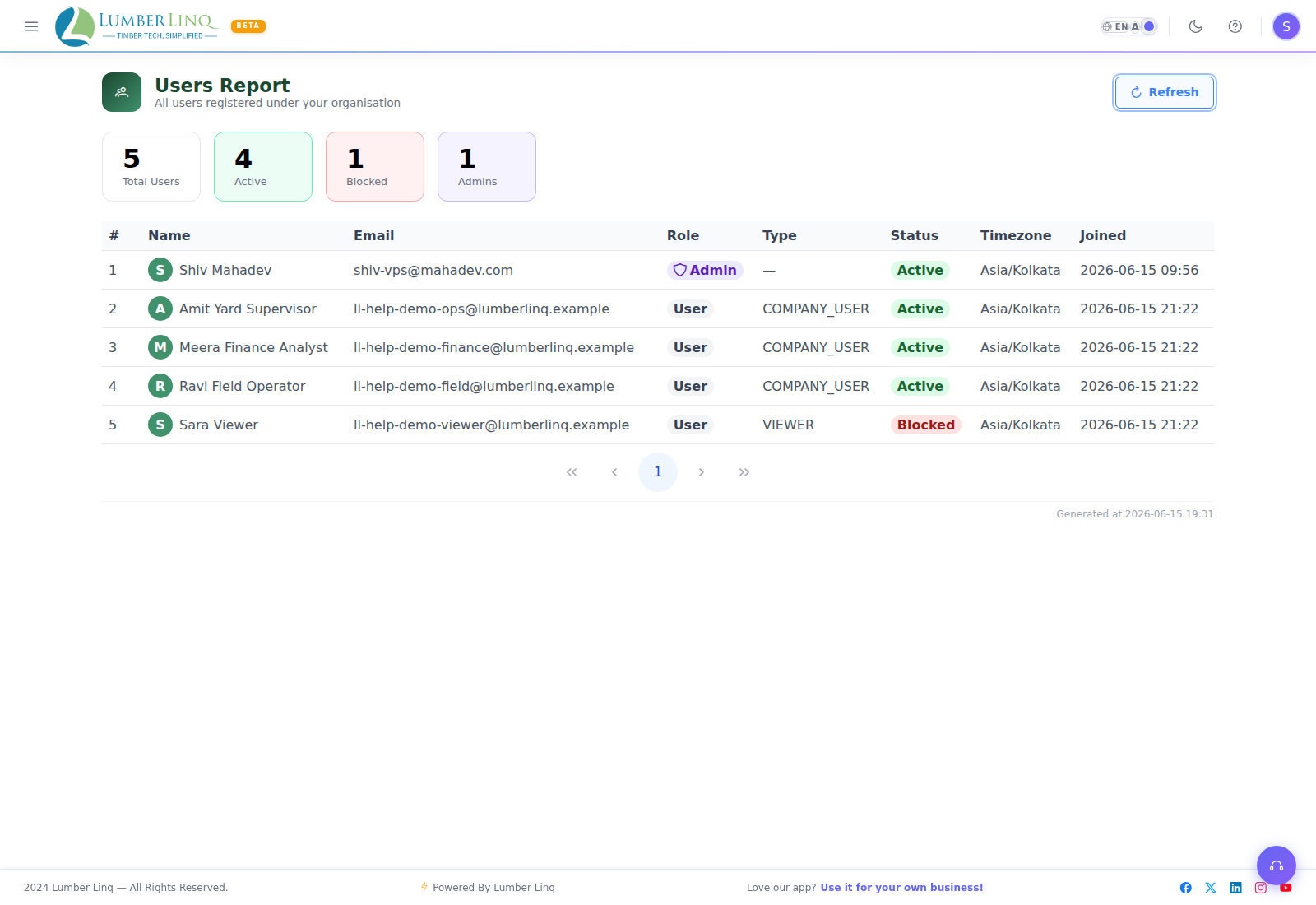This screenshot has height=905, width=1316.
Task: Click 'Powered By Lumber Linq' footer text
Action: [x=493, y=888]
